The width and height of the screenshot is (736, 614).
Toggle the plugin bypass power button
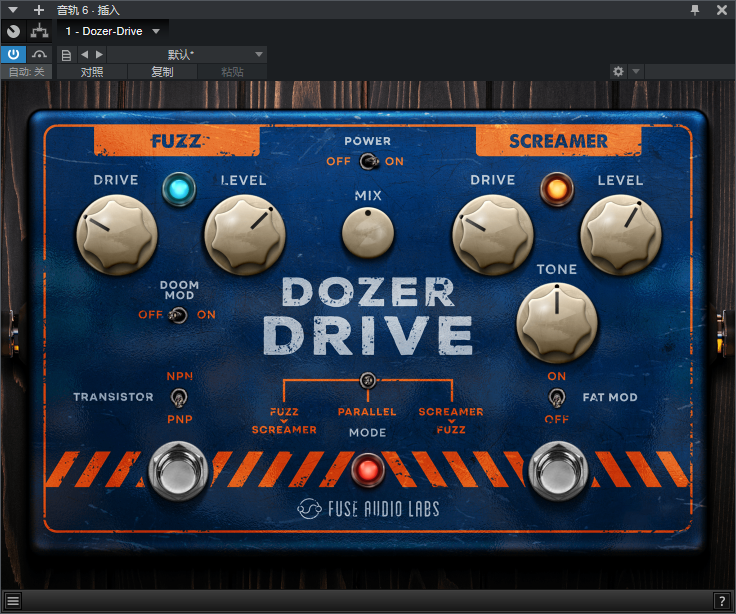(13, 54)
